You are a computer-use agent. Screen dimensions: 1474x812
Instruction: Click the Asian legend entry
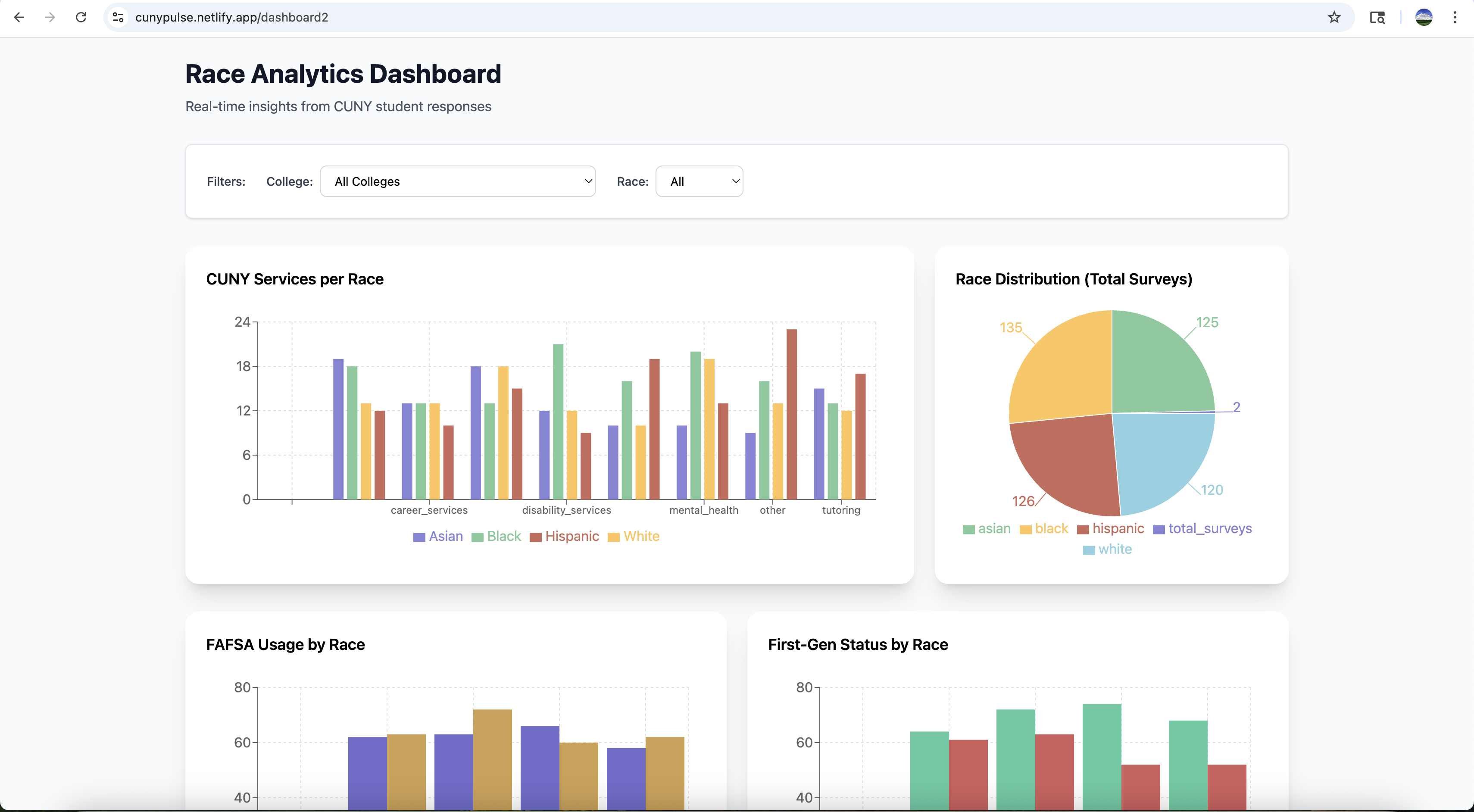[x=445, y=536]
